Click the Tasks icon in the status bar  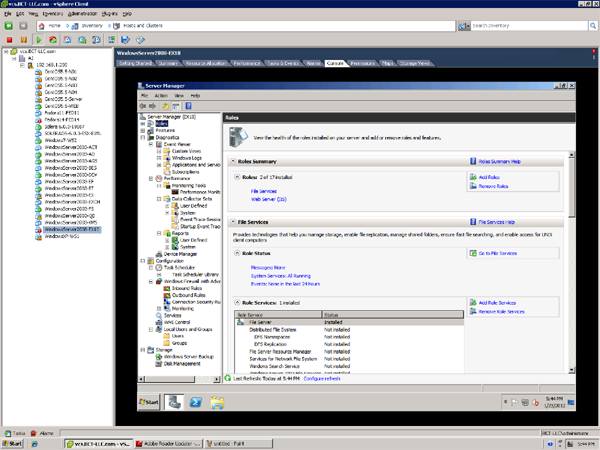(x=7, y=433)
